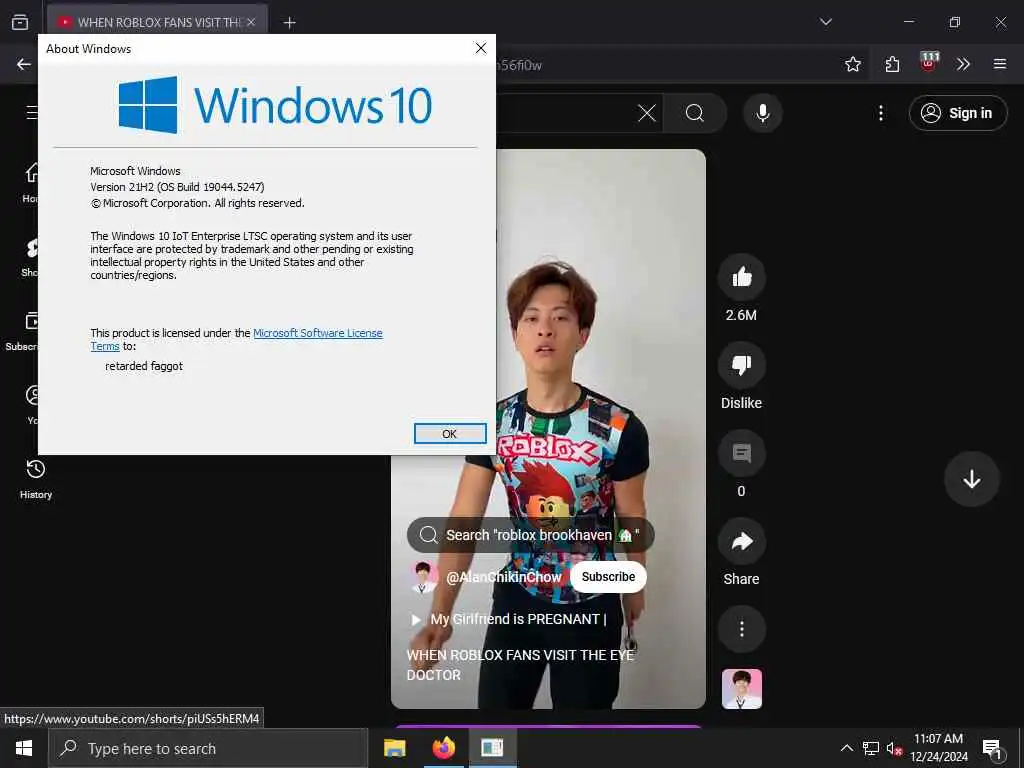Viewport: 1024px width, 768px height.
Task: List all tabs dropdown arrow
Action: tap(825, 22)
